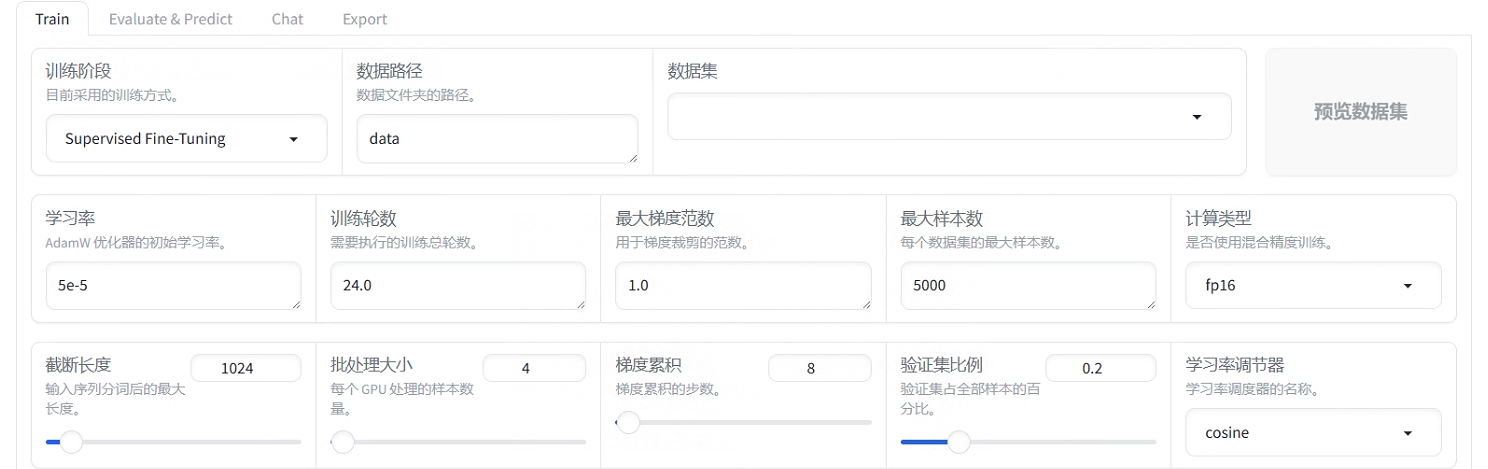1488x469 pixels.
Task: Select the 最大样本数 field showing 5000
Action: (x=1027, y=286)
